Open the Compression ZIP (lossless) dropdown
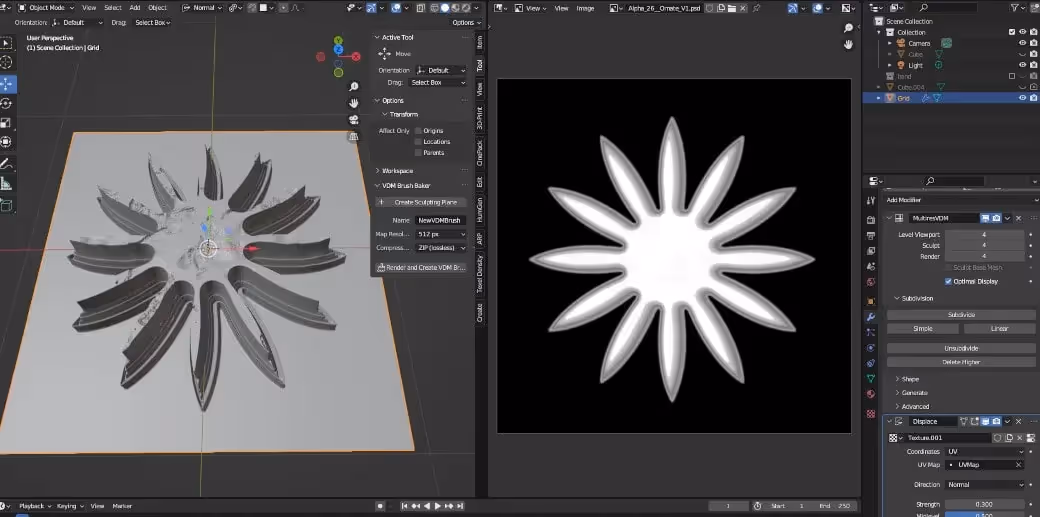Screen dimensions: 1040x517 441,248
